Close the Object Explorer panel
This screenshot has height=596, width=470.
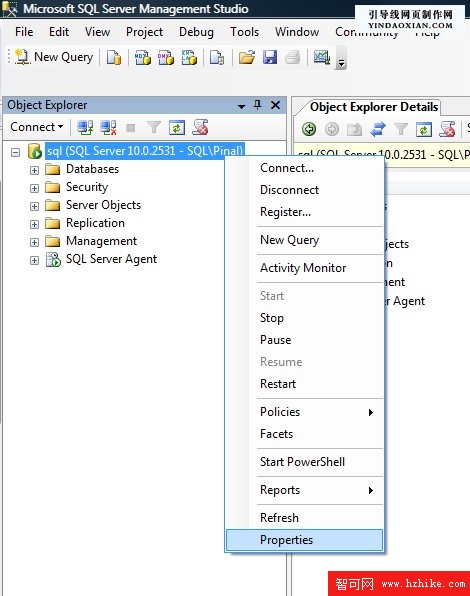275,105
